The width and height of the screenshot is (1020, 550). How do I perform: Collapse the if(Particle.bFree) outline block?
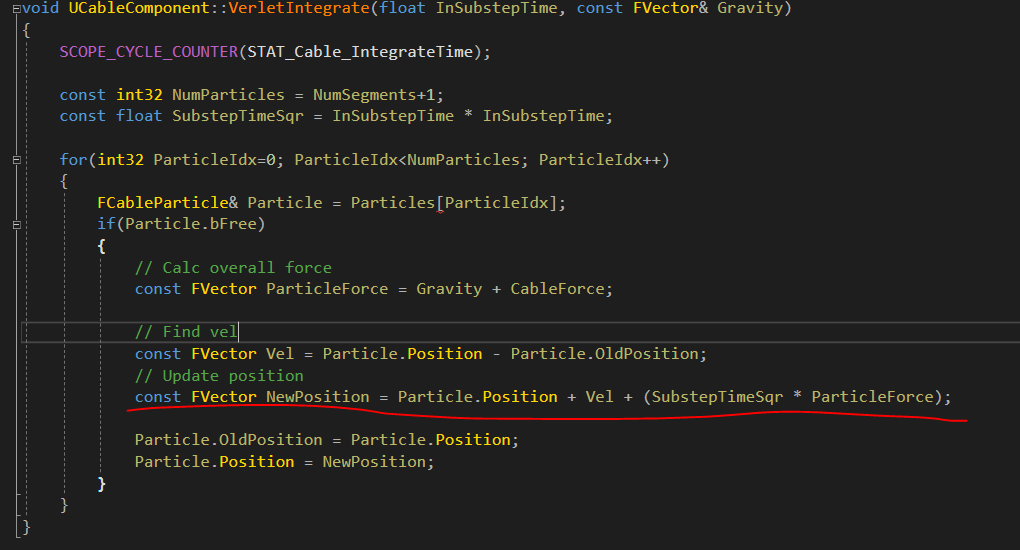tap(16, 224)
